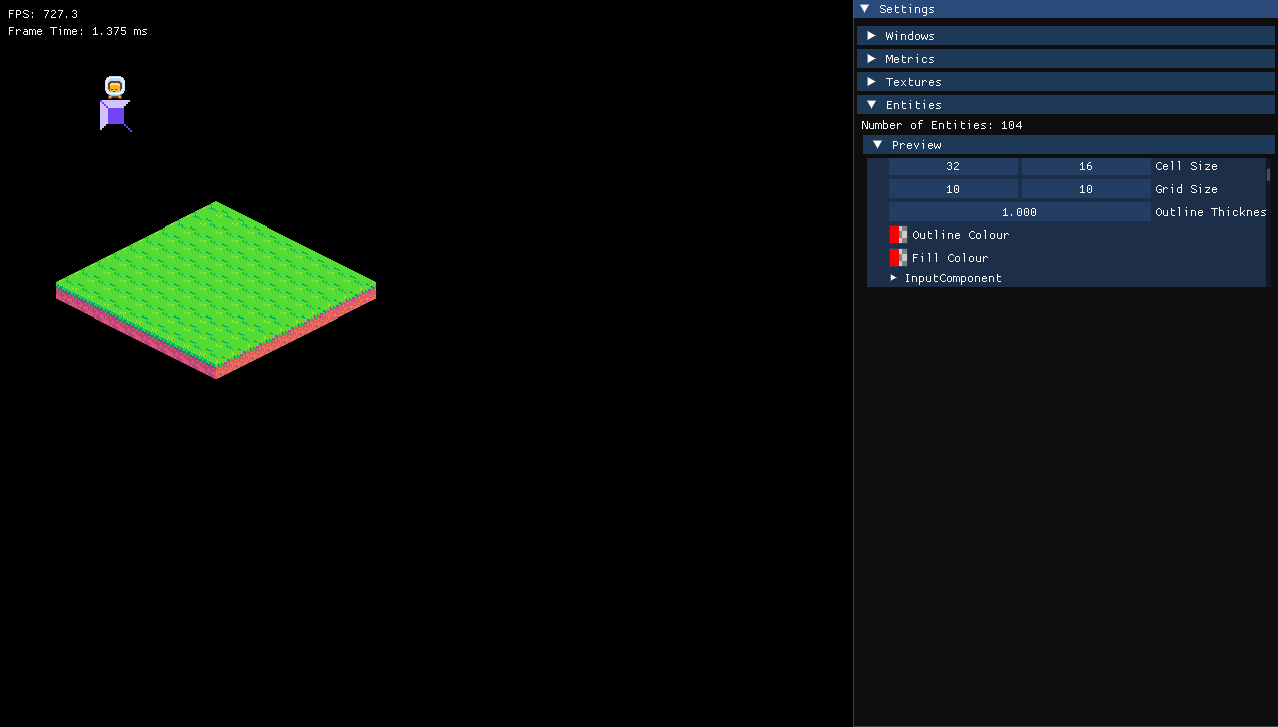Select the second Grid Size value field
Image resolution: width=1278 pixels, height=727 pixels.
click(x=1086, y=189)
